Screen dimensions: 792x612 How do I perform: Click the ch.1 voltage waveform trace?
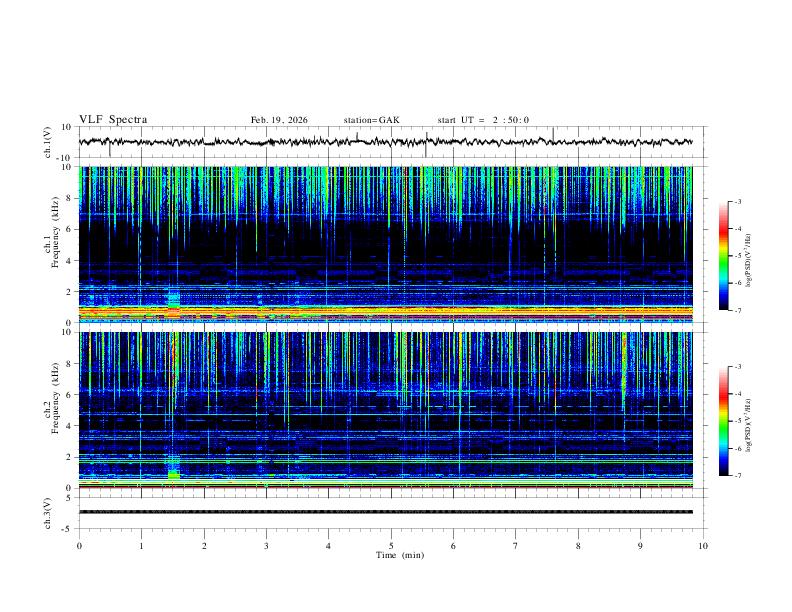point(385,142)
